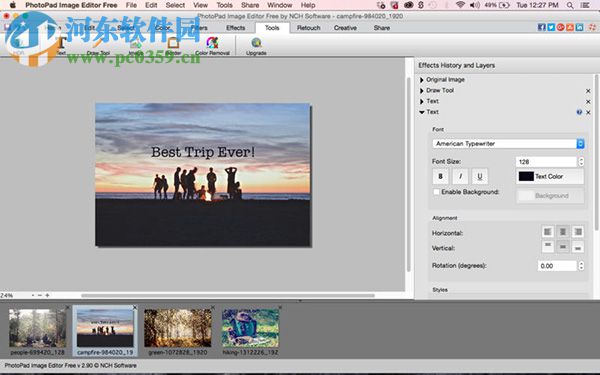
Task: Click the Rotation degrees input field
Action: click(557, 266)
